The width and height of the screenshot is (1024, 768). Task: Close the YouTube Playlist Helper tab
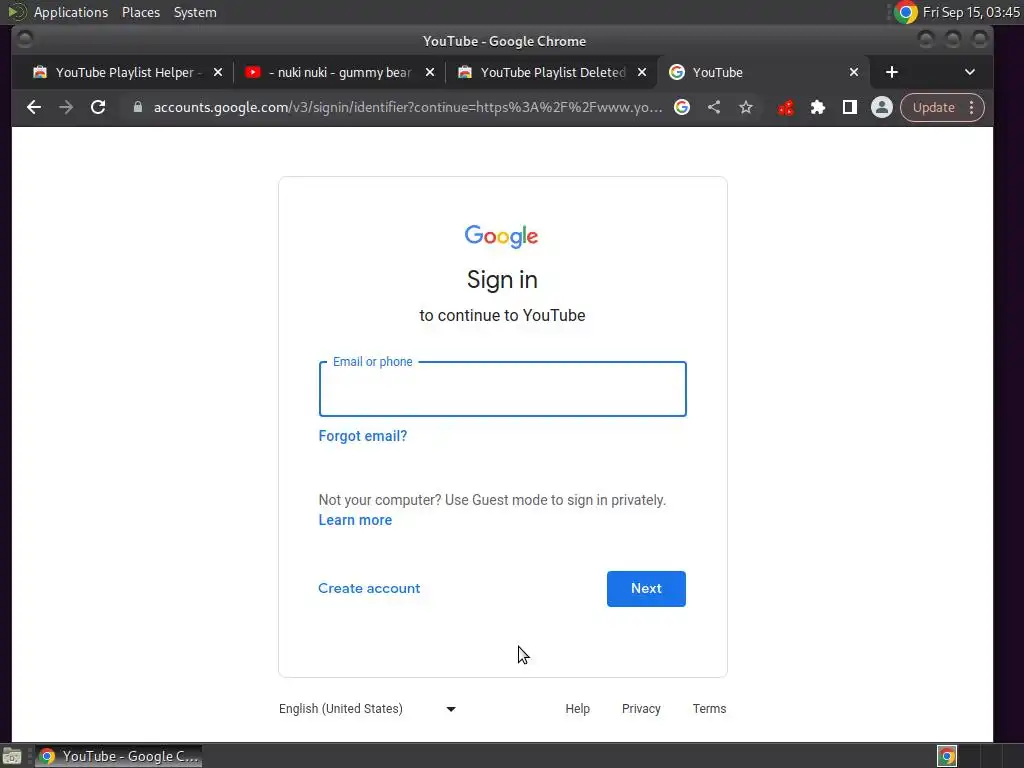(x=218, y=72)
